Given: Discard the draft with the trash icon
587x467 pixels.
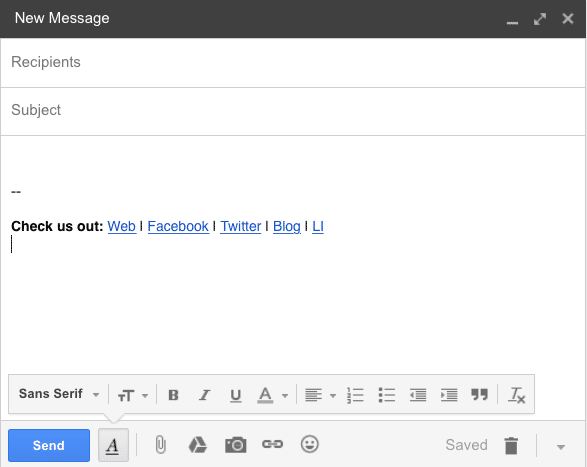Looking at the screenshot, I should (511, 445).
